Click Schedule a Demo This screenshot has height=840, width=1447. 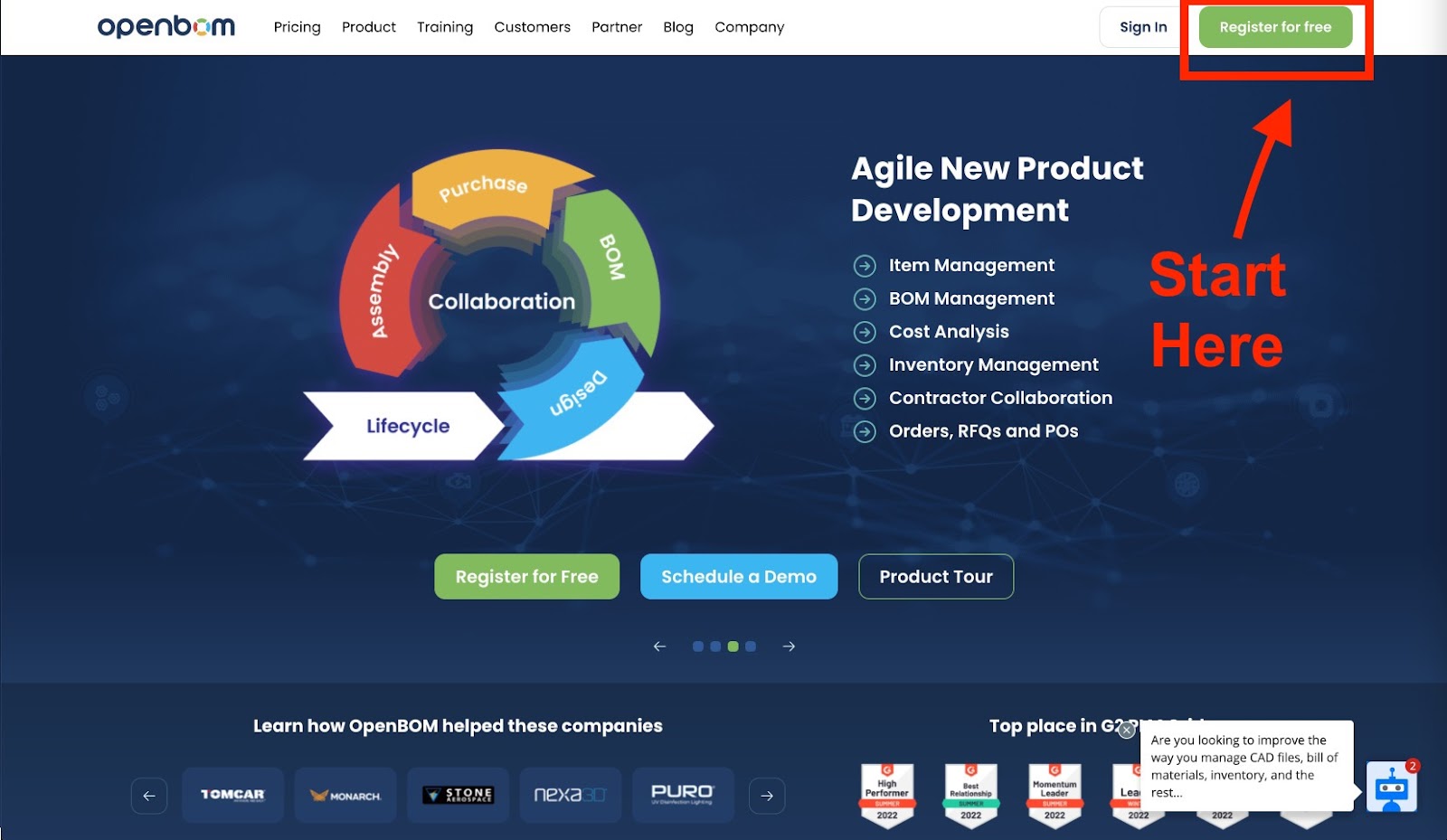[739, 576]
